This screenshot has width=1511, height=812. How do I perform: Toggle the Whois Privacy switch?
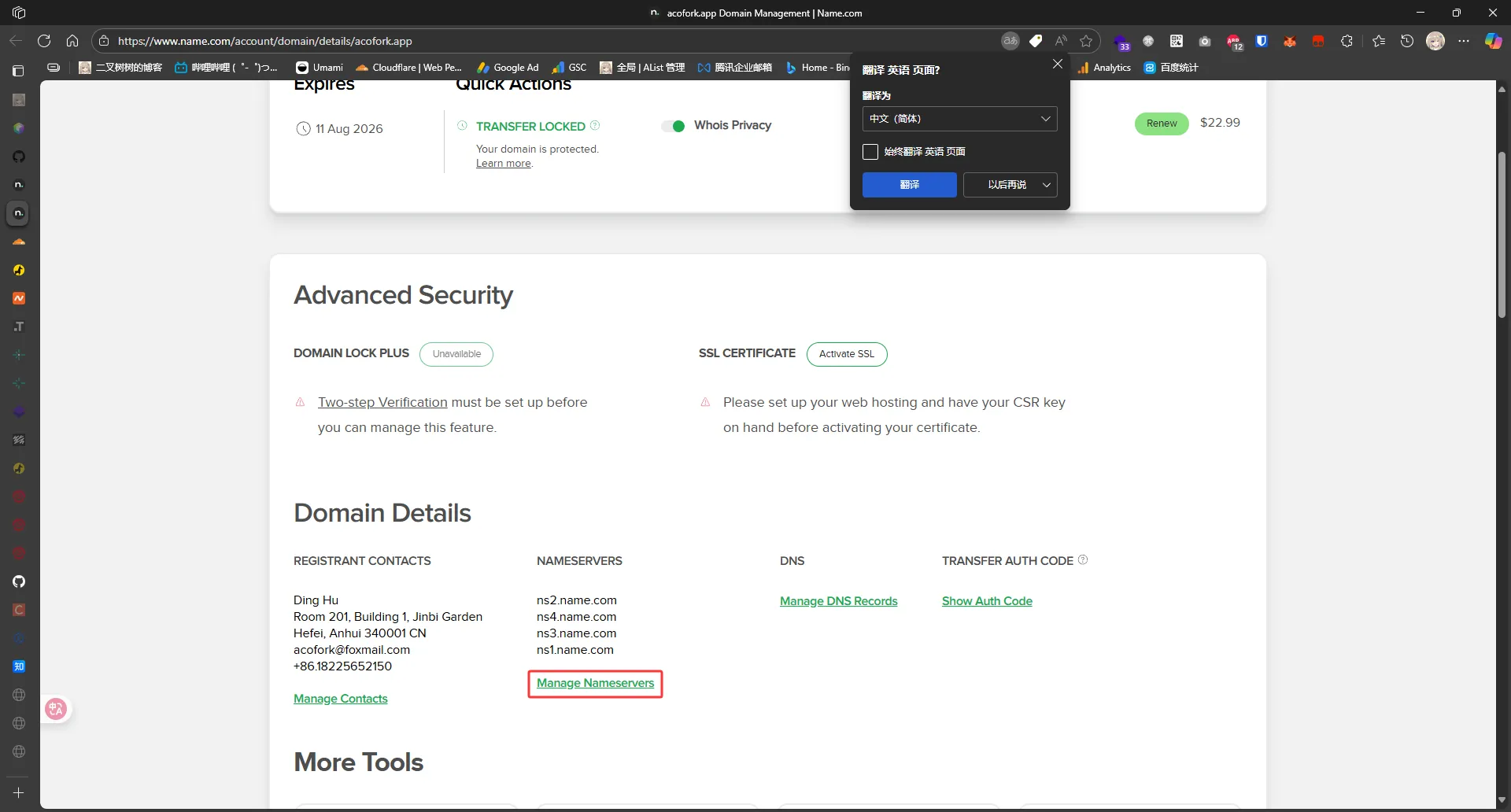click(673, 126)
